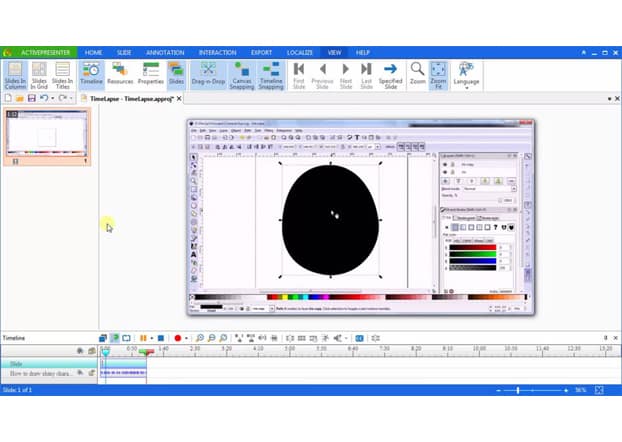This screenshot has width=622, height=442.
Task: Switch to Slides In Grid view
Action: coord(39,74)
